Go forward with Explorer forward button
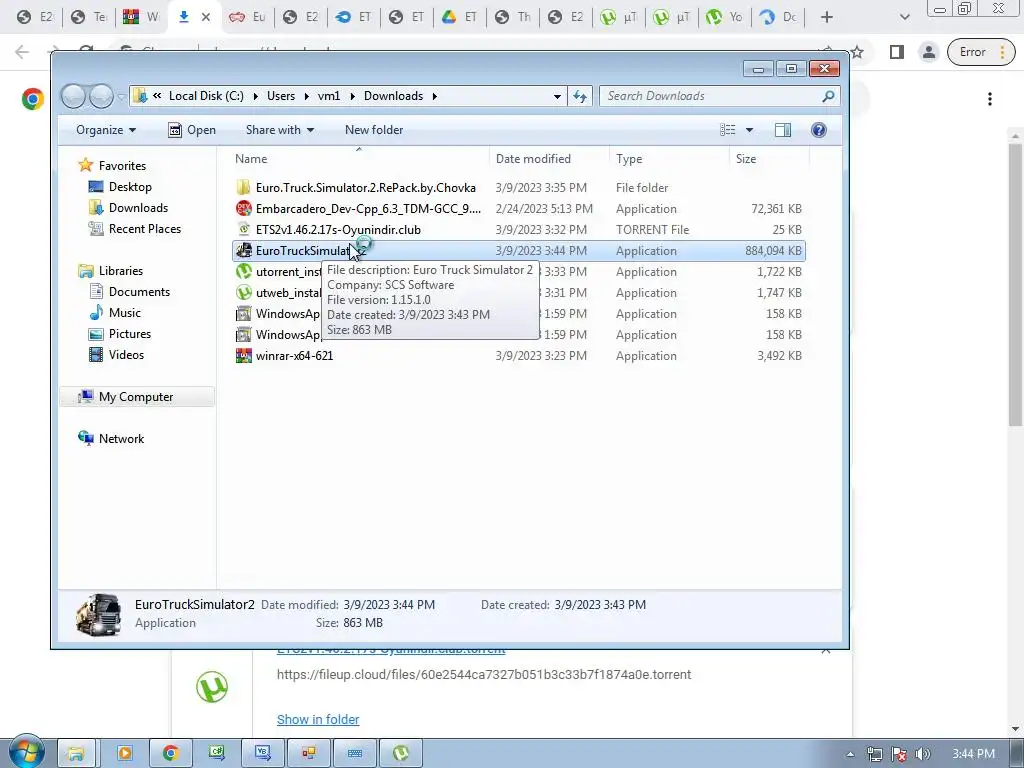 click(101, 97)
